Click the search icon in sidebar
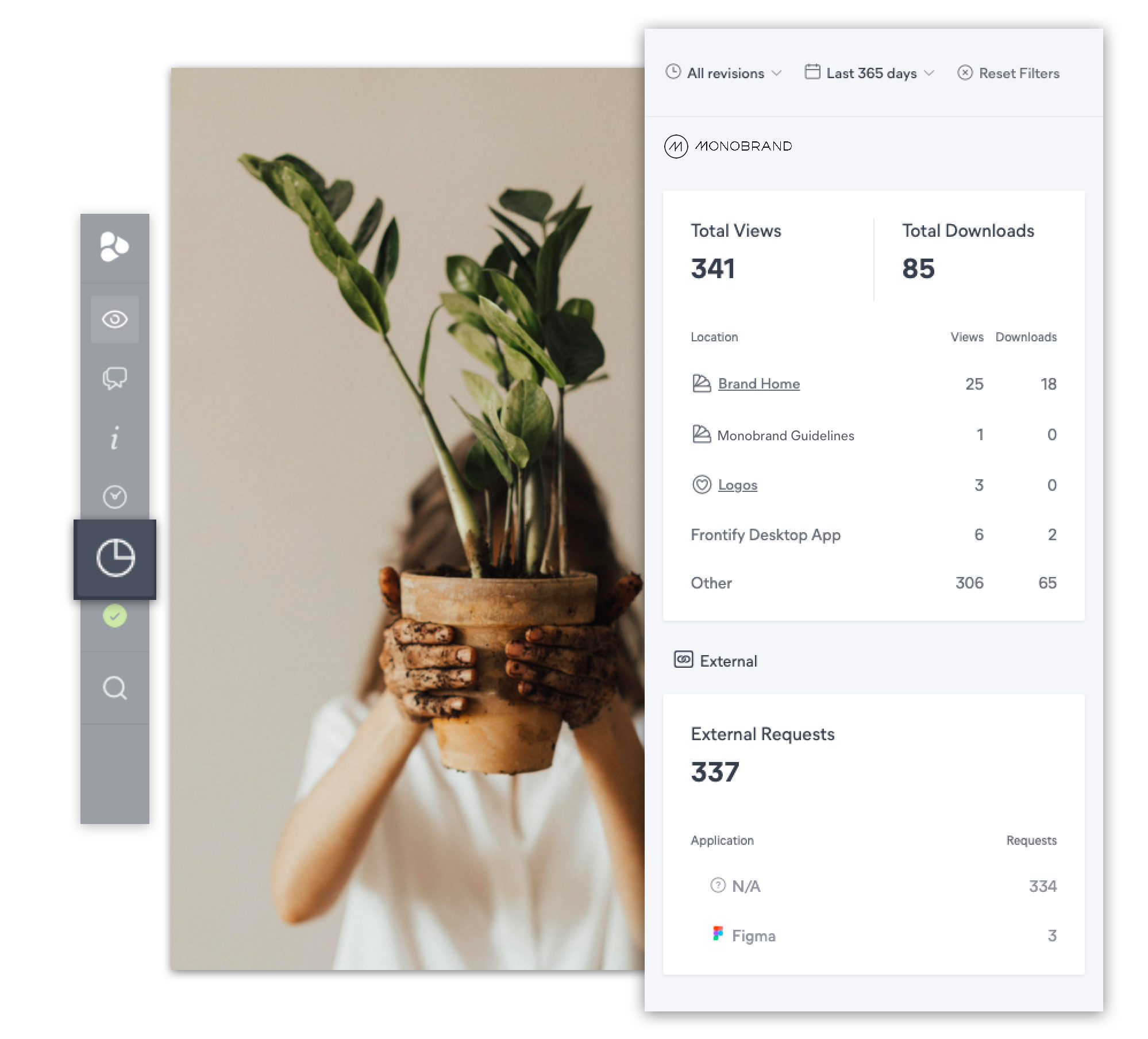Screen dimensions: 1148x1039 point(115,688)
